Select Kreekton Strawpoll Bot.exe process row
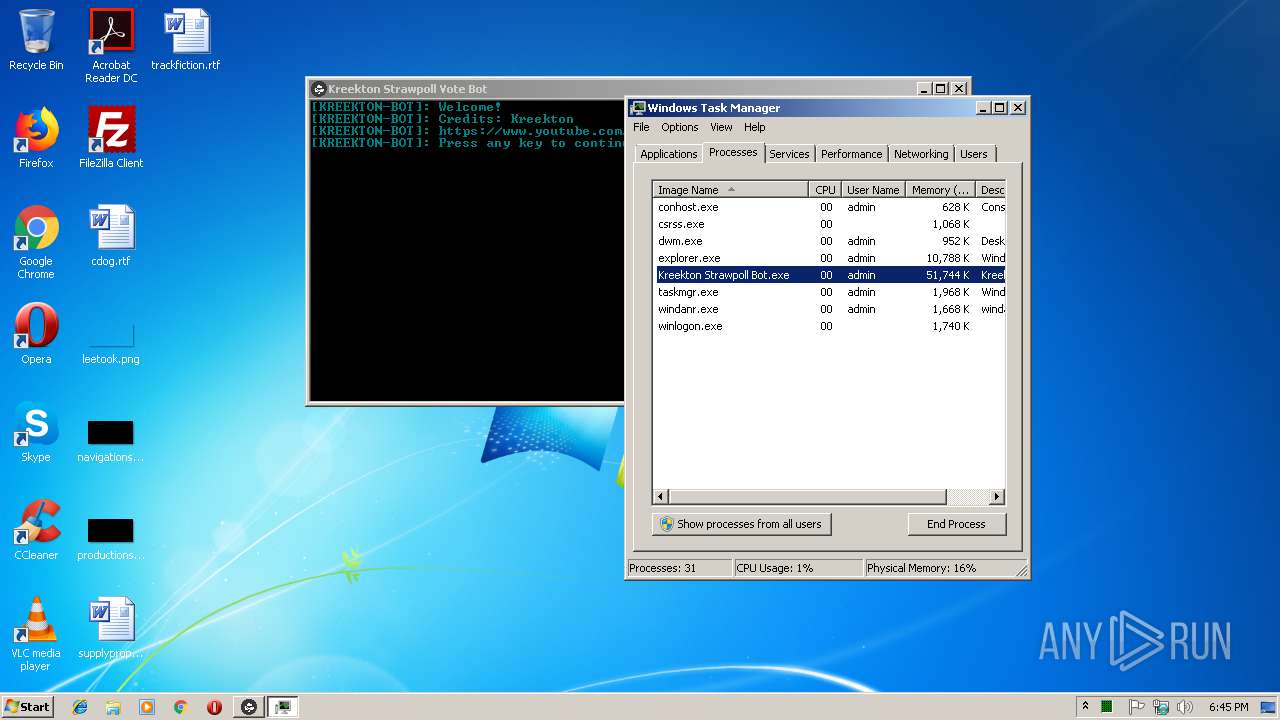Image resolution: width=1280 pixels, height=720 pixels. [x=829, y=275]
